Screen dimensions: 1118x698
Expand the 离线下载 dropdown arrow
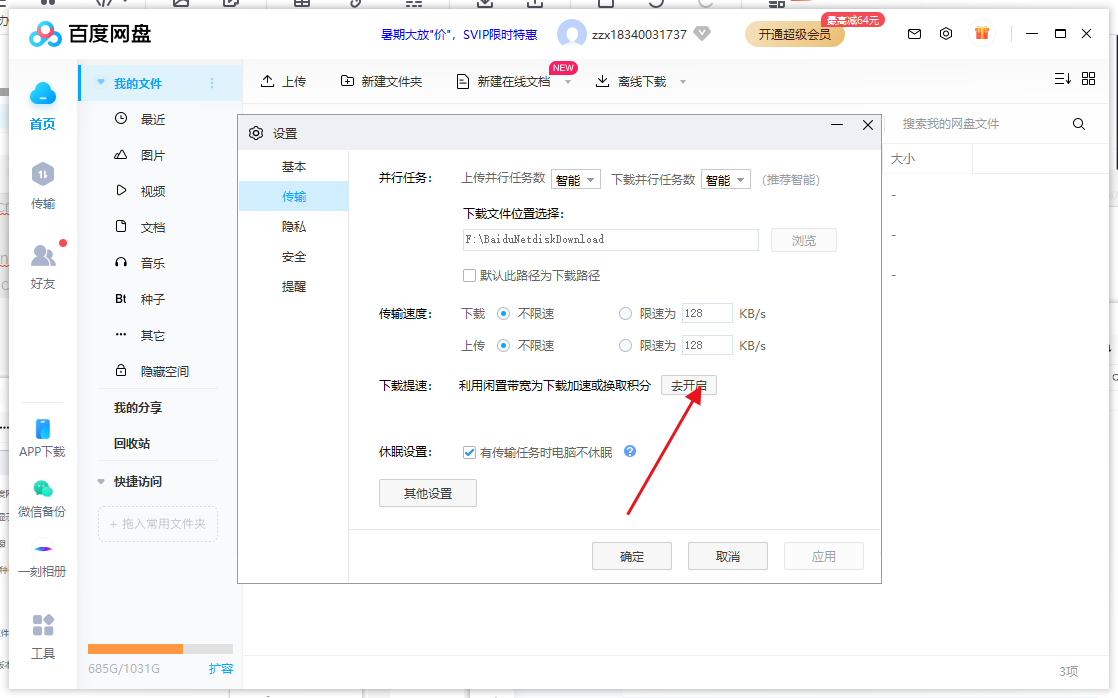point(682,81)
